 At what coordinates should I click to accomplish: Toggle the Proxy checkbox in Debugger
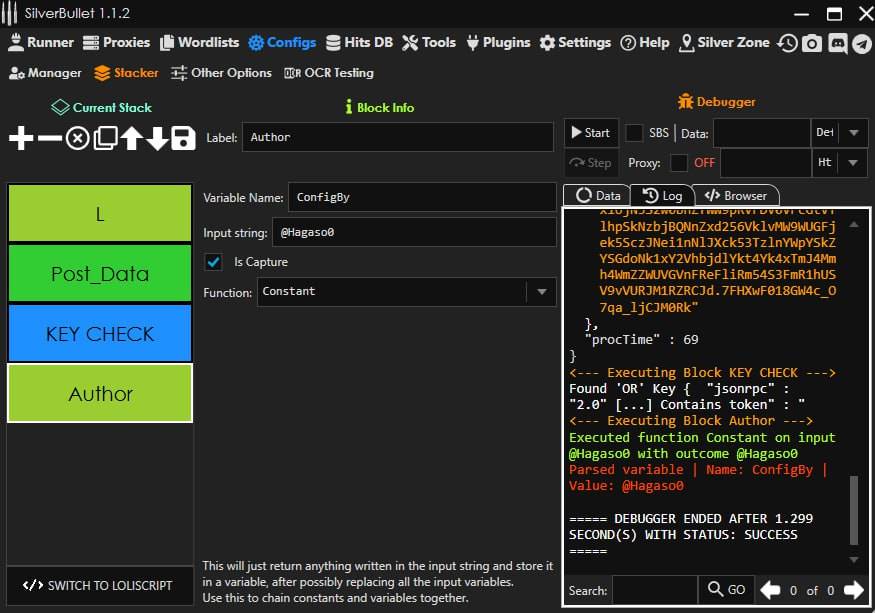(x=679, y=162)
